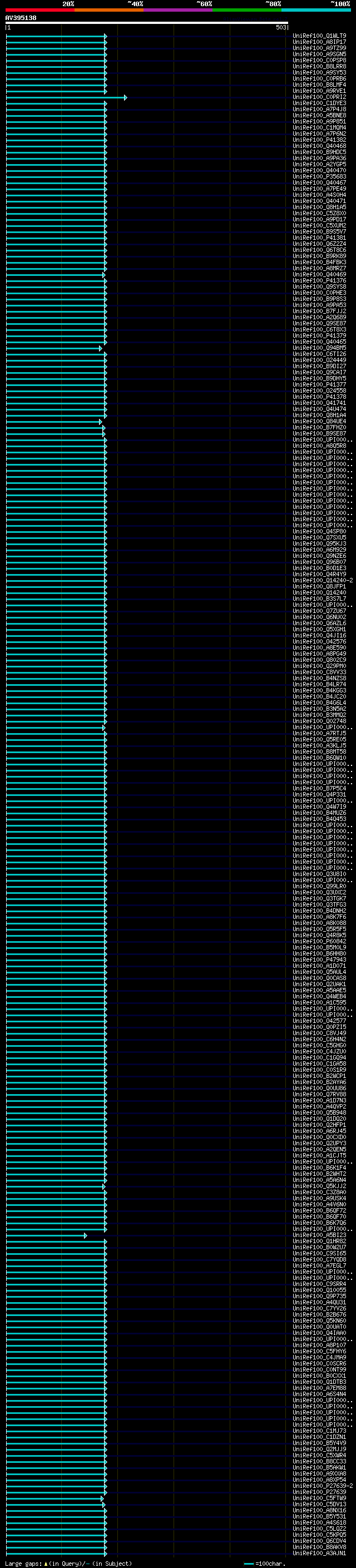
Task: Select hit UniRef100_Q8H1A5
Action: [x=319, y=207]
